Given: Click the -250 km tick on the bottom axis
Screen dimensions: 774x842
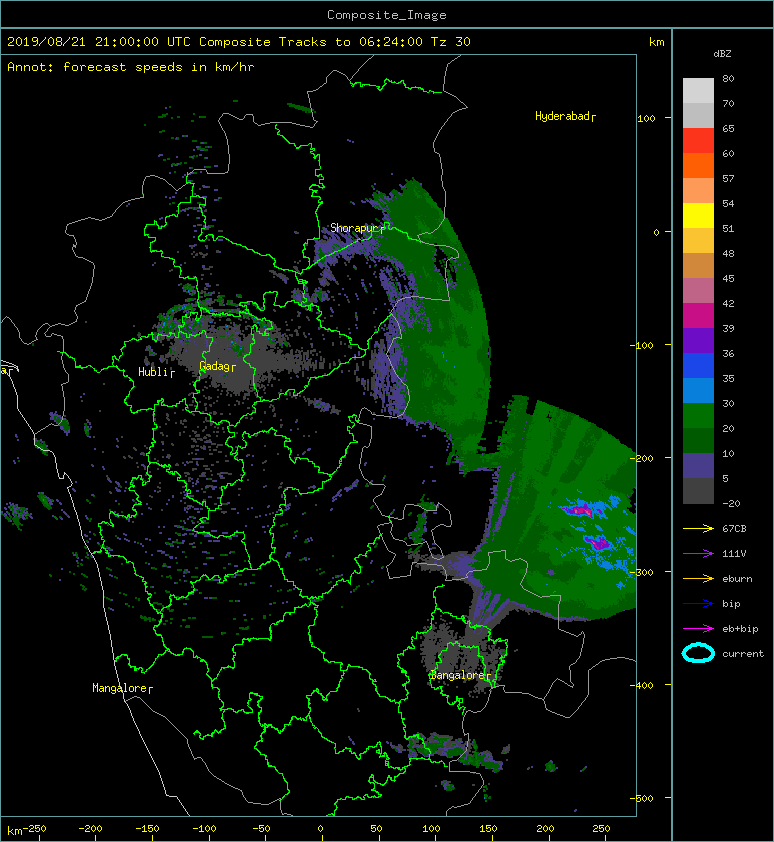Looking at the screenshot, I should tap(34, 829).
